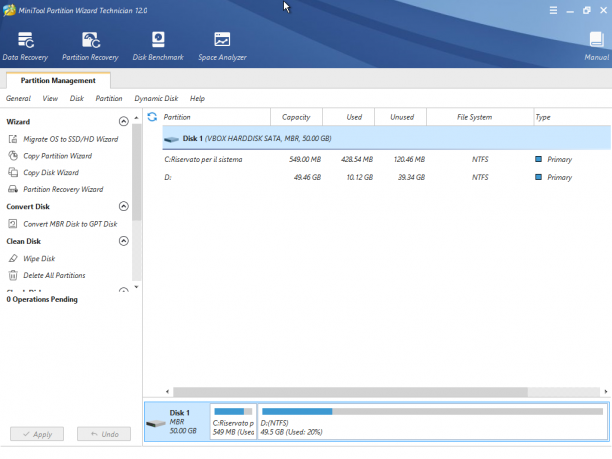The image size is (612, 459).
Task: Select the C:Riservato per il sistema partition row
Action: [x=386, y=159]
